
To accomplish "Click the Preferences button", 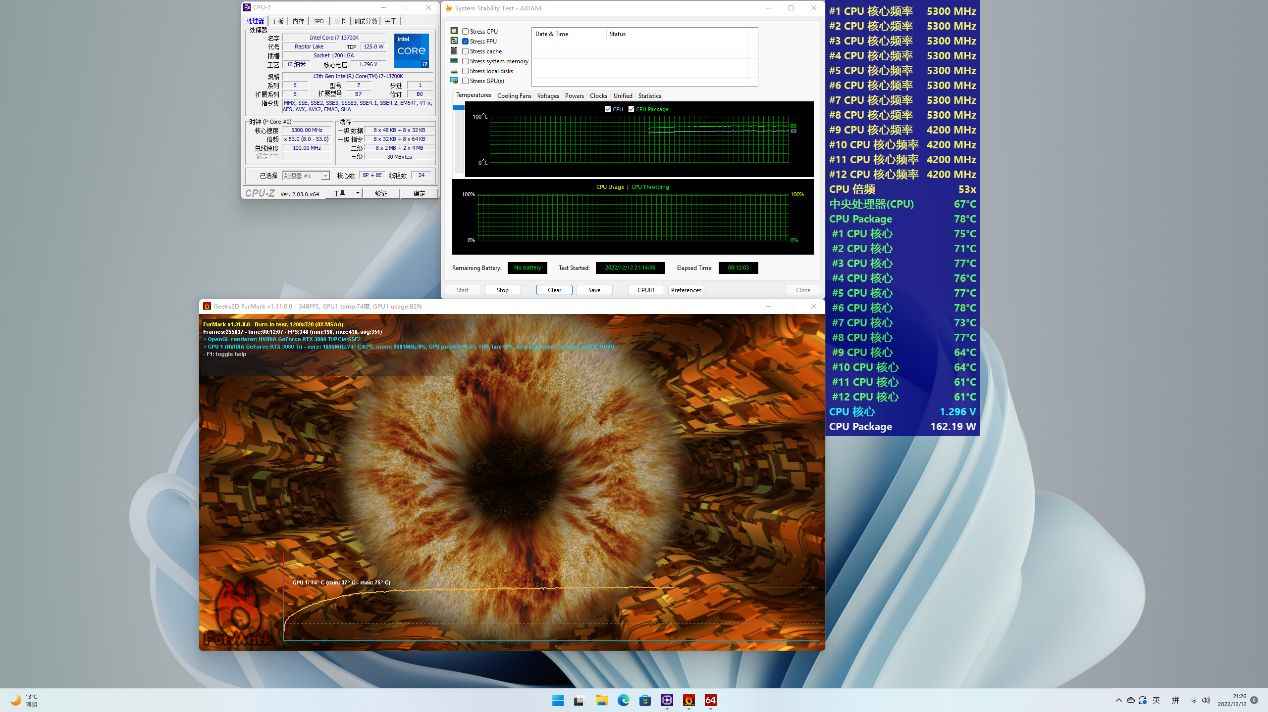I will pyautogui.click(x=686, y=290).
